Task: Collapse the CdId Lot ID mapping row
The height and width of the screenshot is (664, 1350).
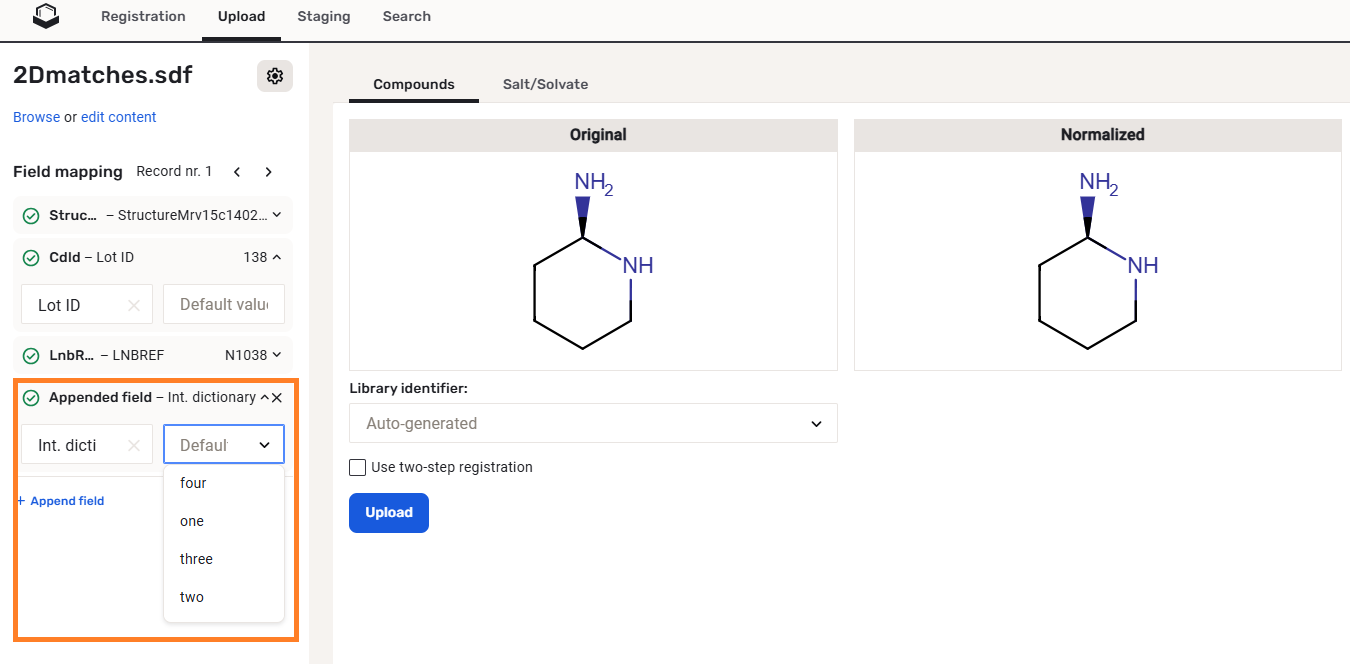Action: click(277, 258)
